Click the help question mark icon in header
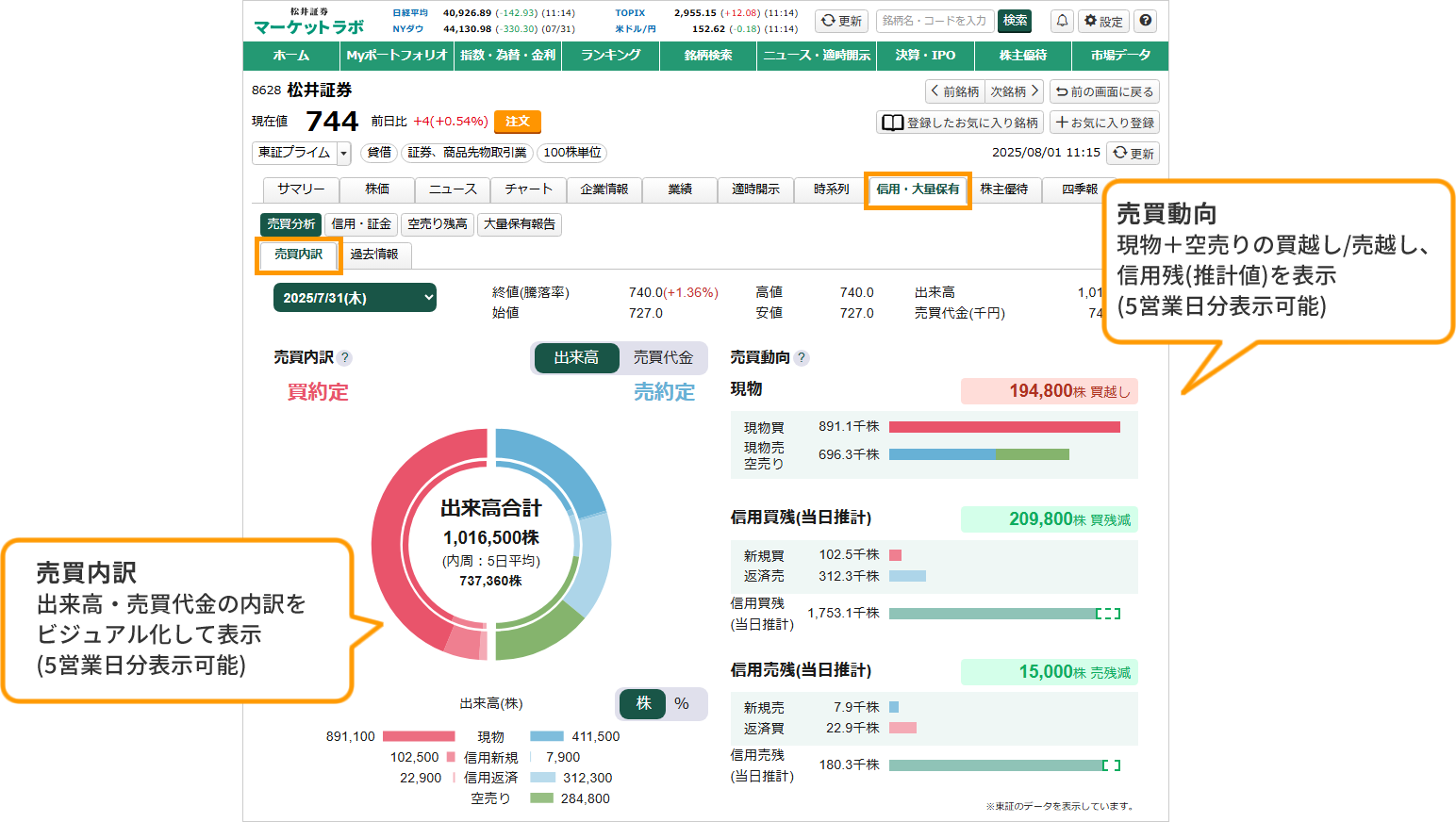1456x822 pixels. pyautogui.click(x=1145, y=21)
